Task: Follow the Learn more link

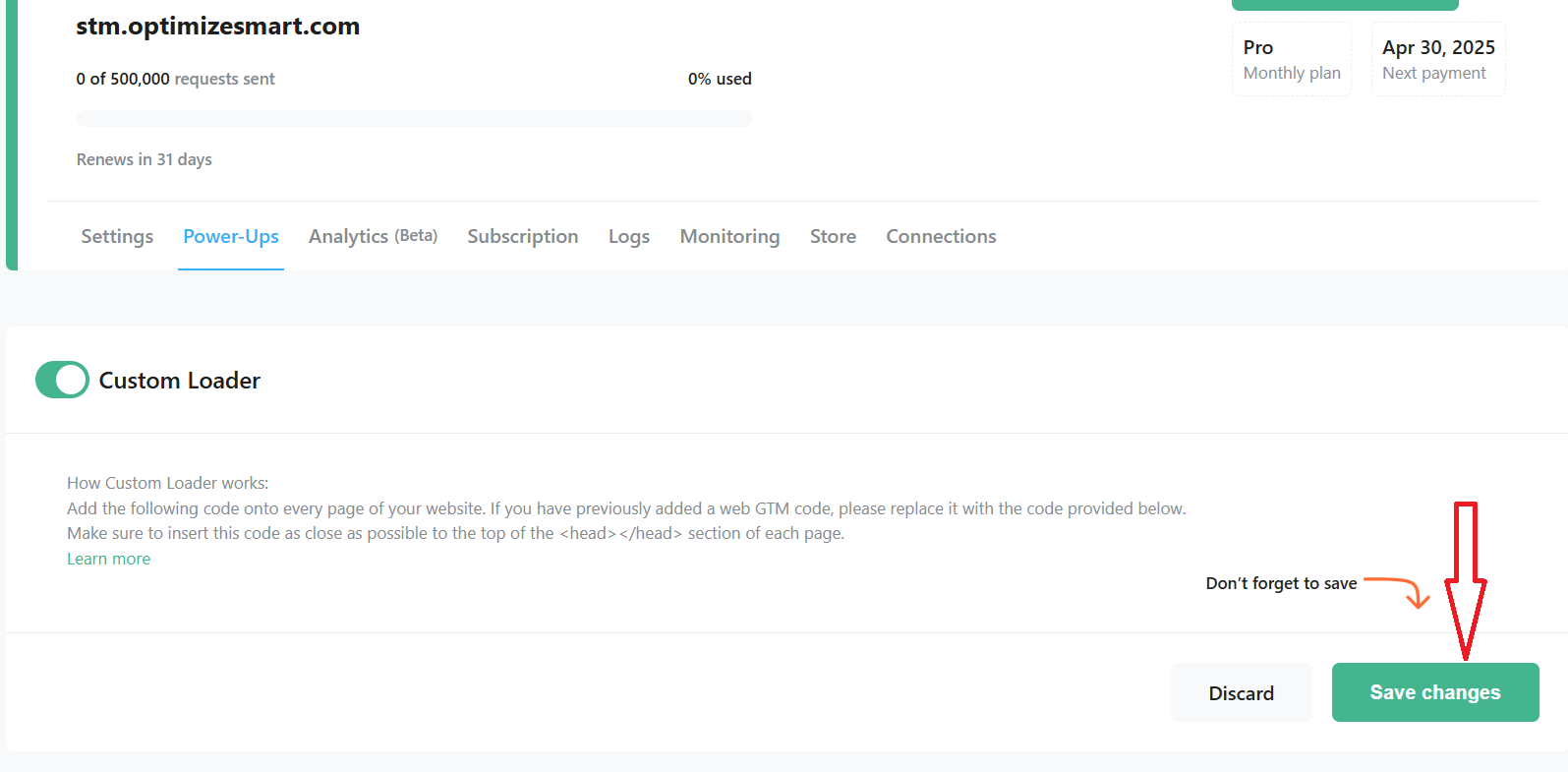Action: click(108, 559)
